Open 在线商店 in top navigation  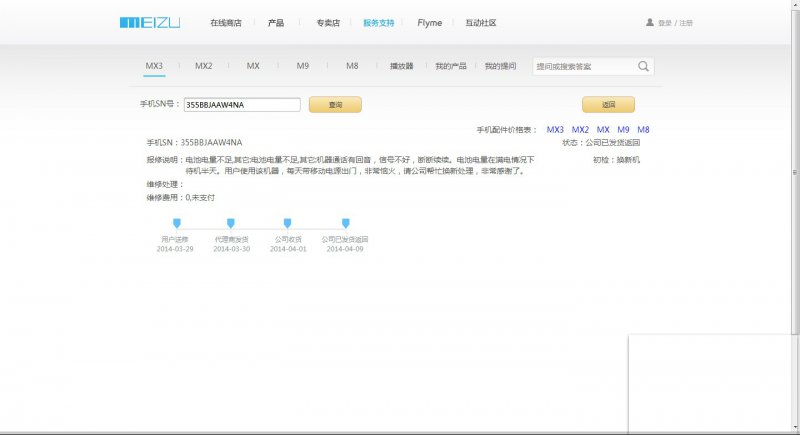tap(226, 23)
